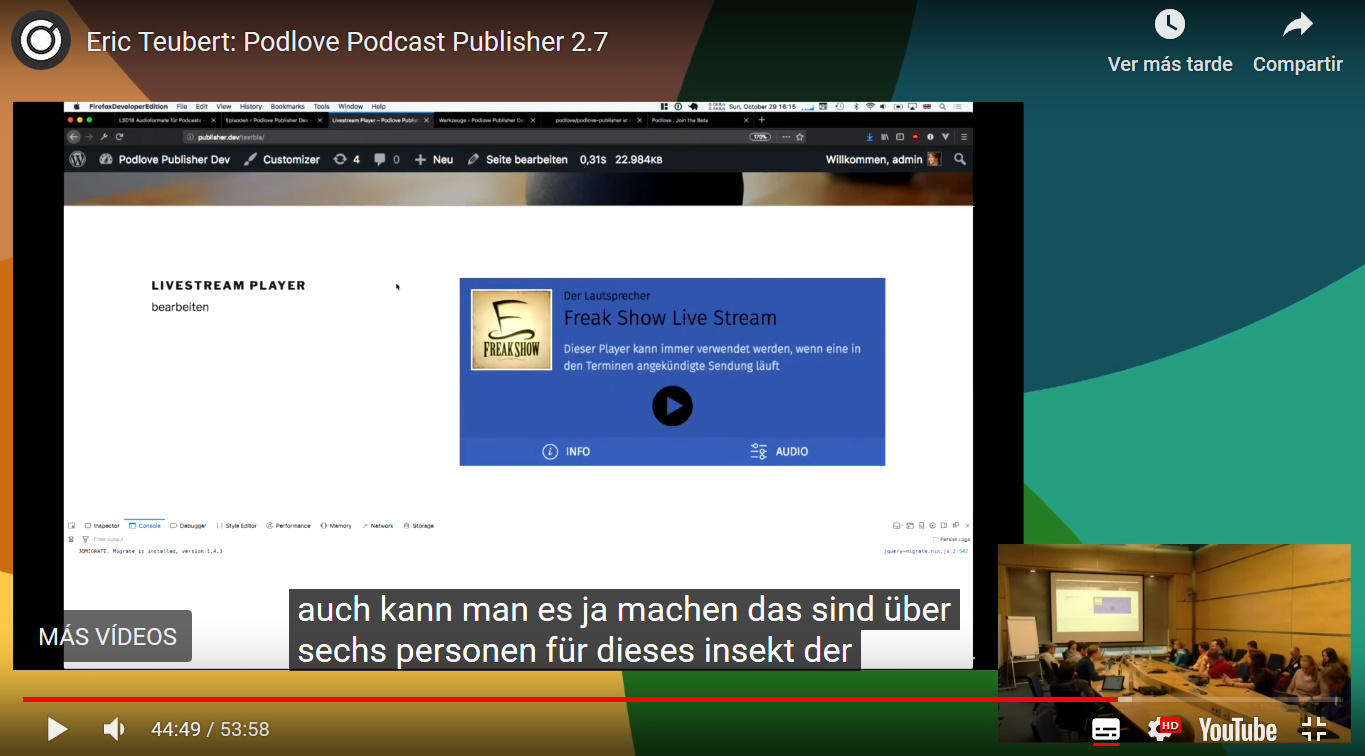Open the HD settings gear

point(1163,729)
